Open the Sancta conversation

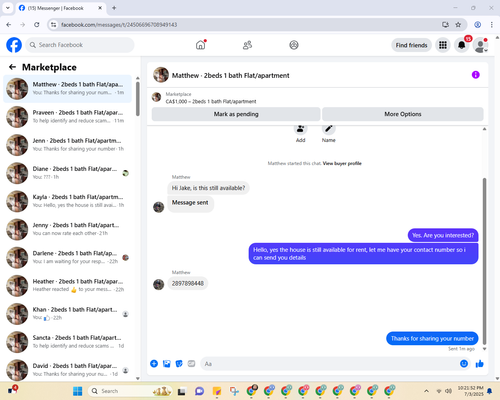(x=67, y=342)
